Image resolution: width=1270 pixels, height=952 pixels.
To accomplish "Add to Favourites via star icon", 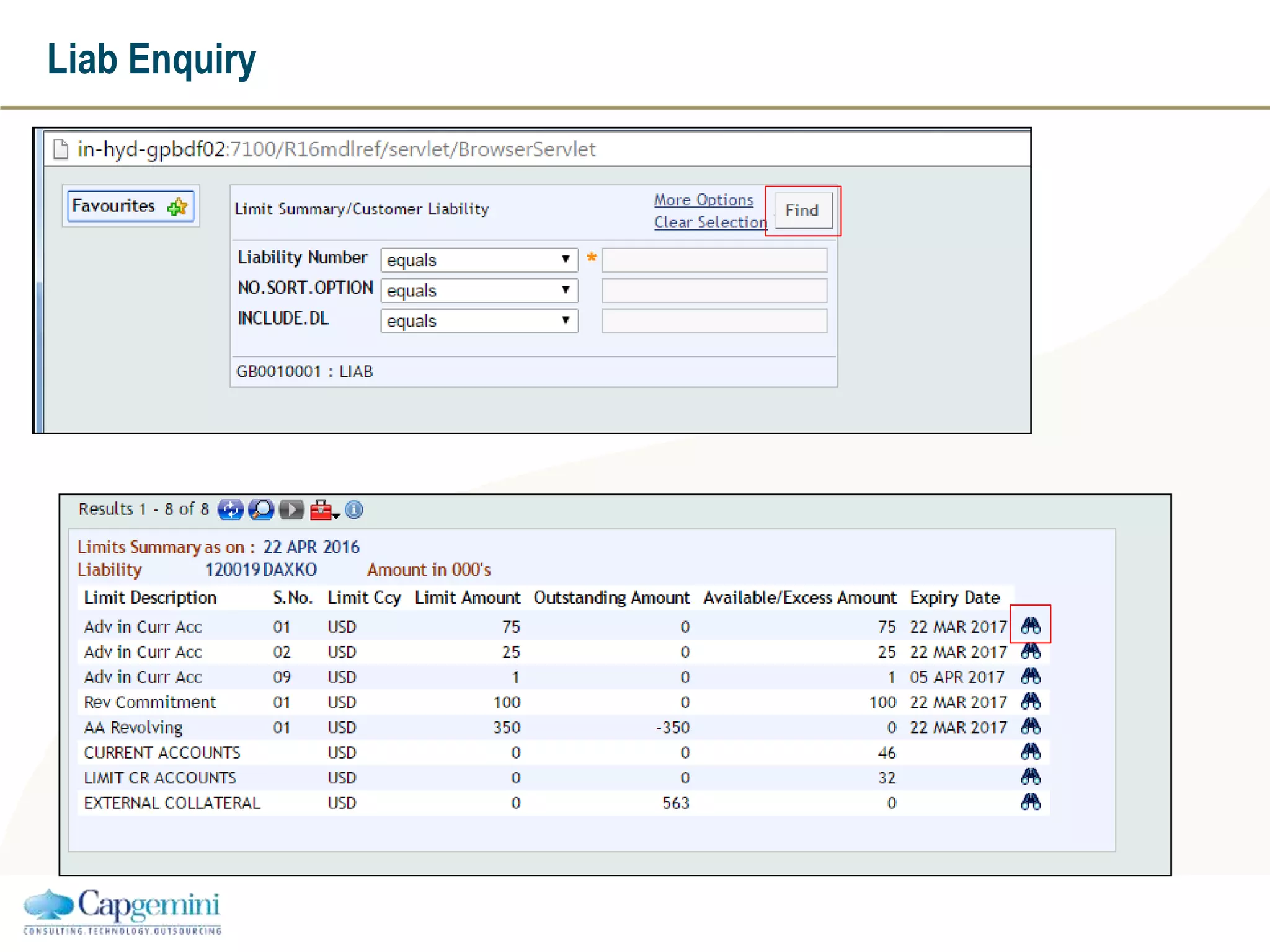I will 177,206.
